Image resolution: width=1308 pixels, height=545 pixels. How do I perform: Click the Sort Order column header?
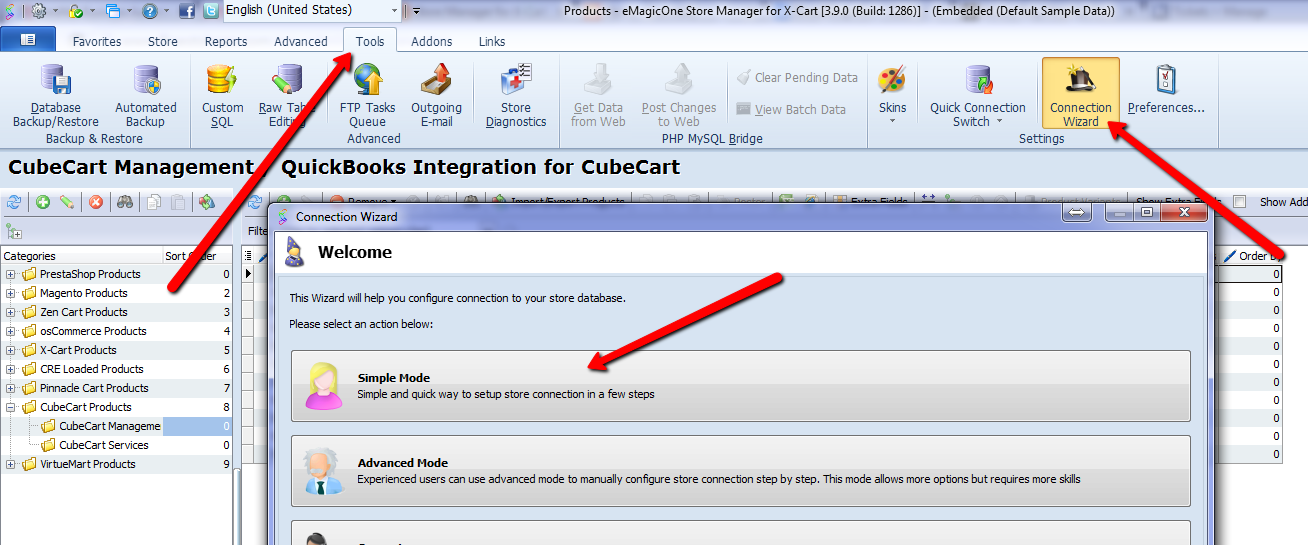click(x=197, y=256)
